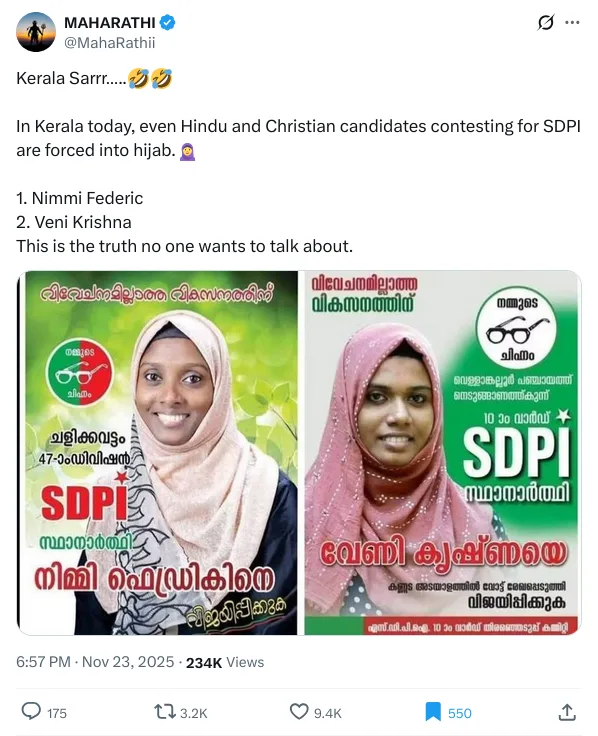Click the 550 bookmarks count
This screenshot has width=598, height=736.
tap(460, 713)
